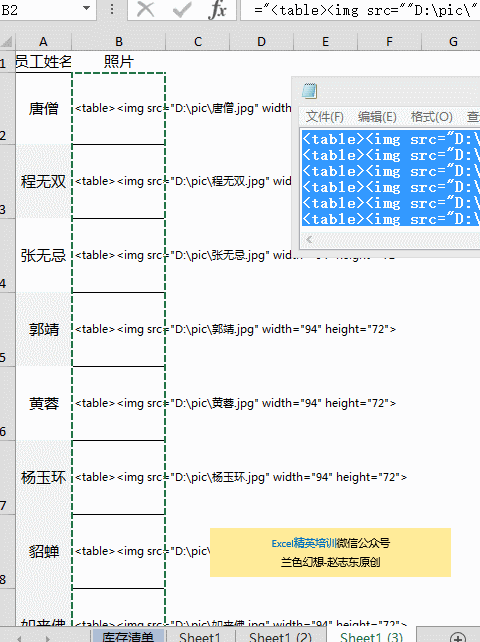Add new sheet with plus icon

pyautogui.click(x=457, y=637)
